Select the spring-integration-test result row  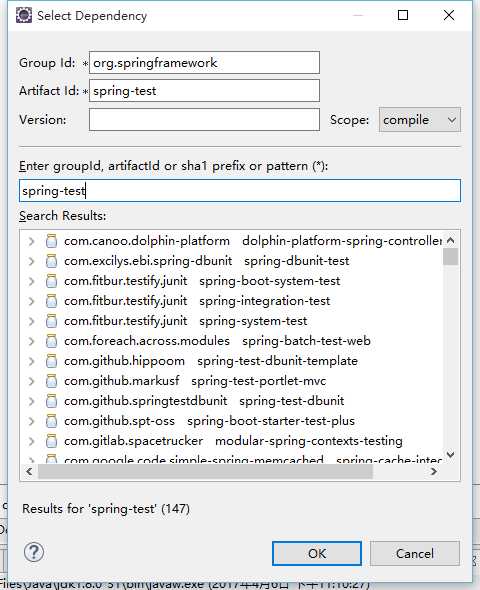coord(231,301)
